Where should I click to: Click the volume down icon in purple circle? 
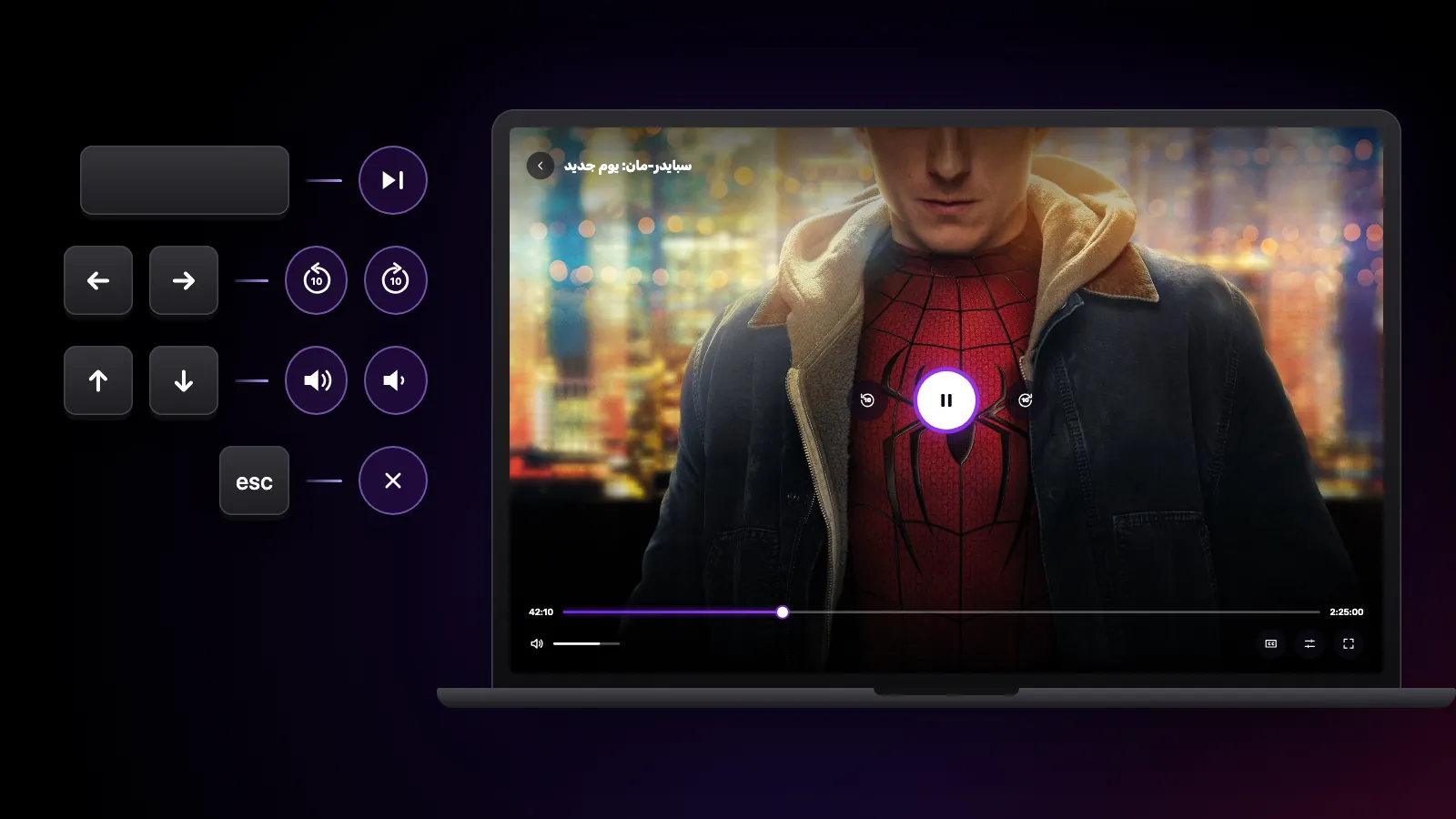(396, 380)
